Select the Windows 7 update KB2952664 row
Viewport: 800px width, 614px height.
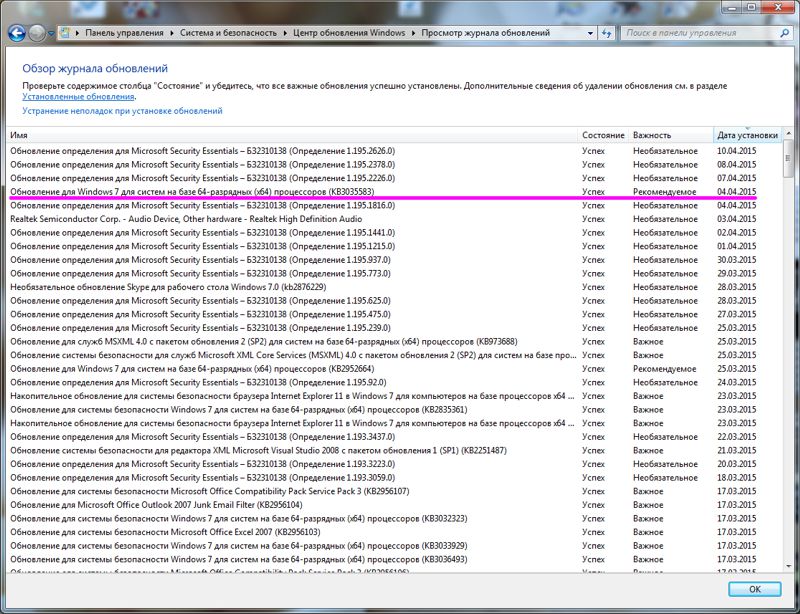[x=395, y=369]
